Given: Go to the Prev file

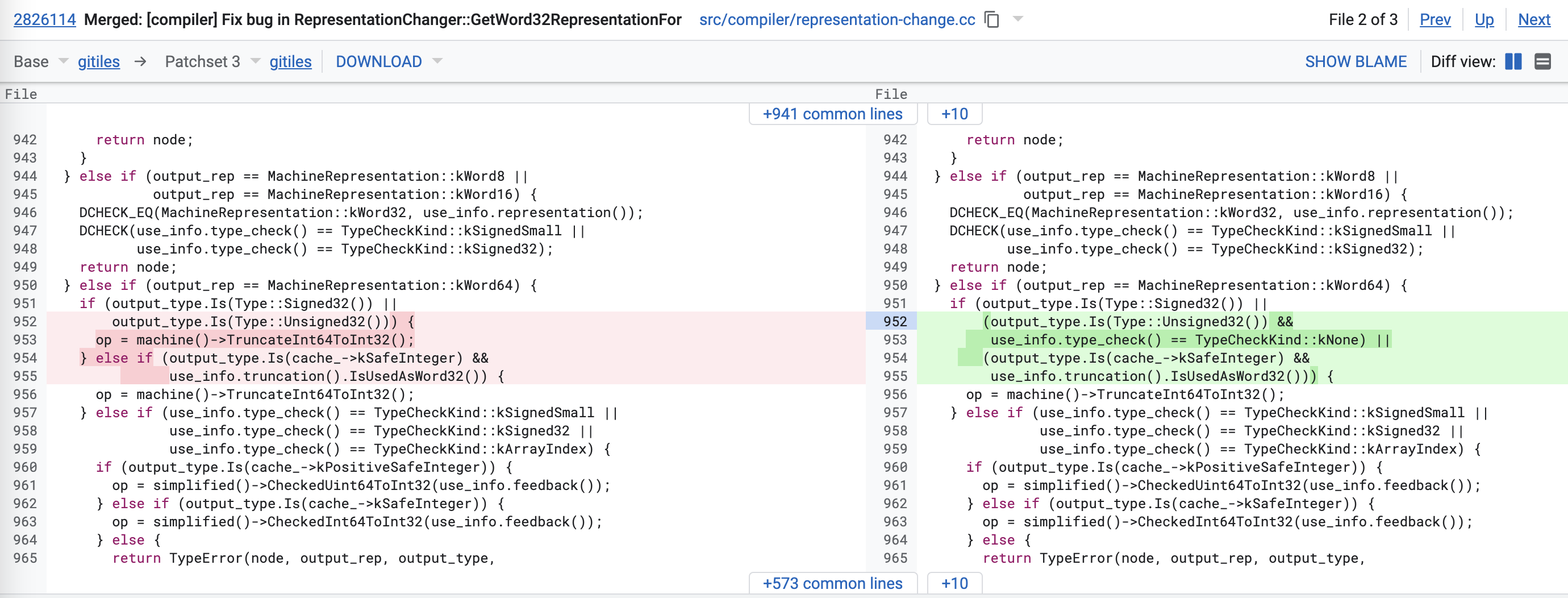Looking at the screenshot, I should (1434, 19).
